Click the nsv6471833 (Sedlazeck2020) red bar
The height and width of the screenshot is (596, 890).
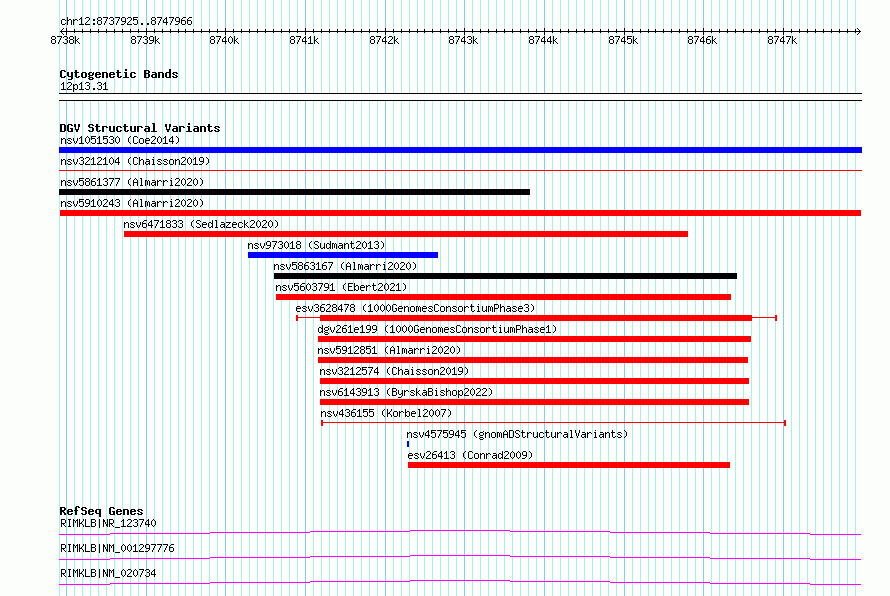click(x=406, y=234)
